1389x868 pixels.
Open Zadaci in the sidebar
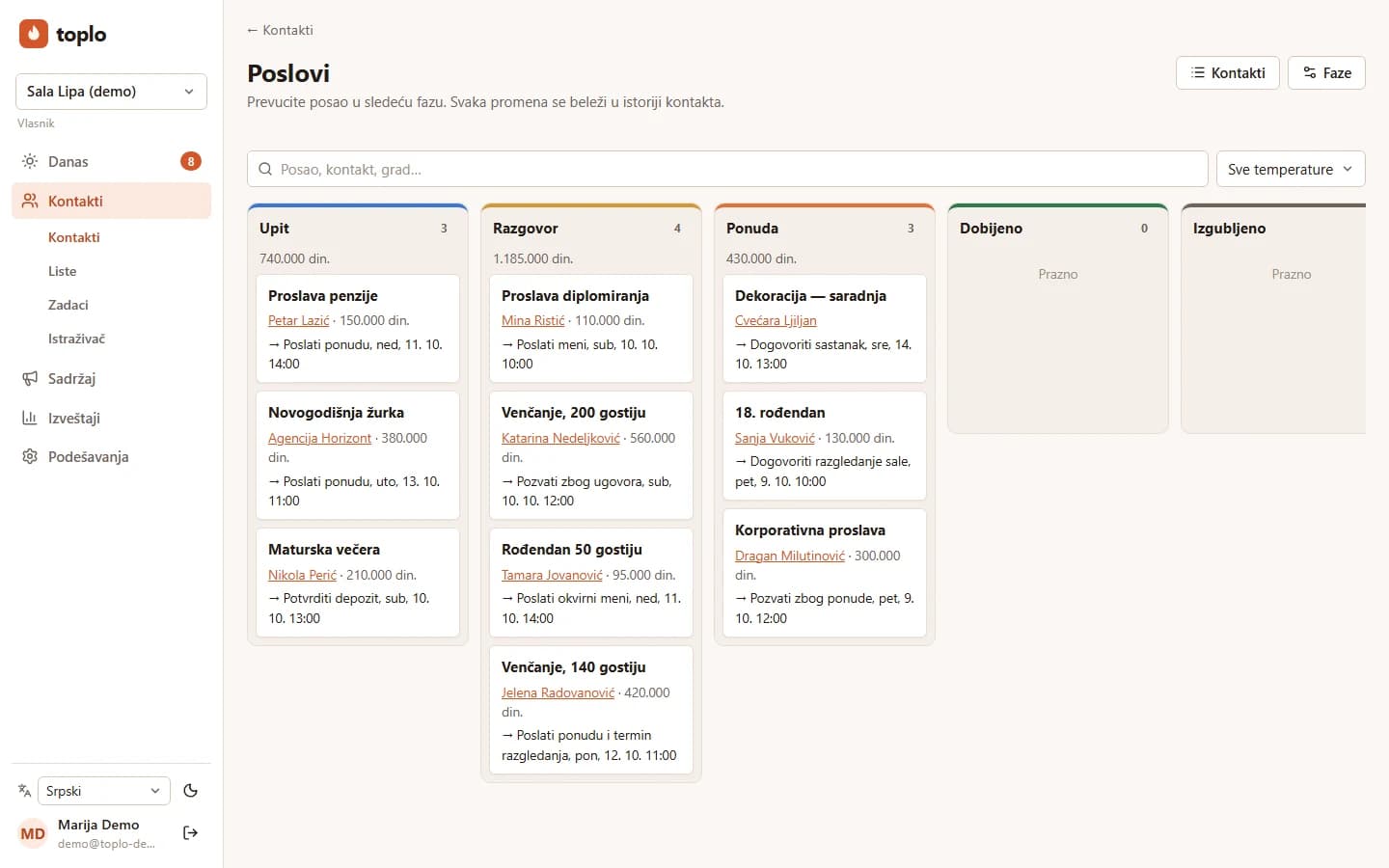click(x=68, y=305)
